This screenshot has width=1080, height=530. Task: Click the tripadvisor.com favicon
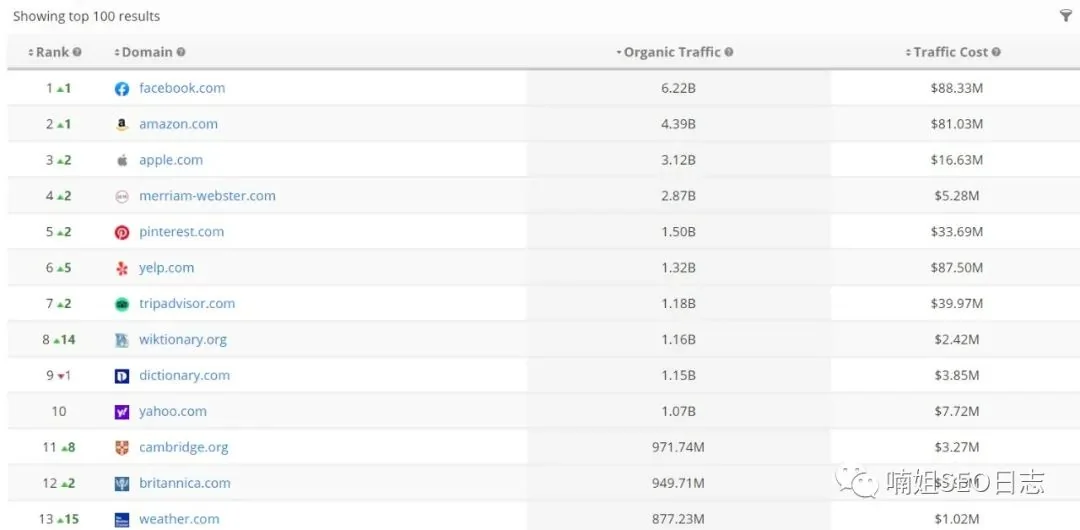pyautogui.click(x=122, y=304)
